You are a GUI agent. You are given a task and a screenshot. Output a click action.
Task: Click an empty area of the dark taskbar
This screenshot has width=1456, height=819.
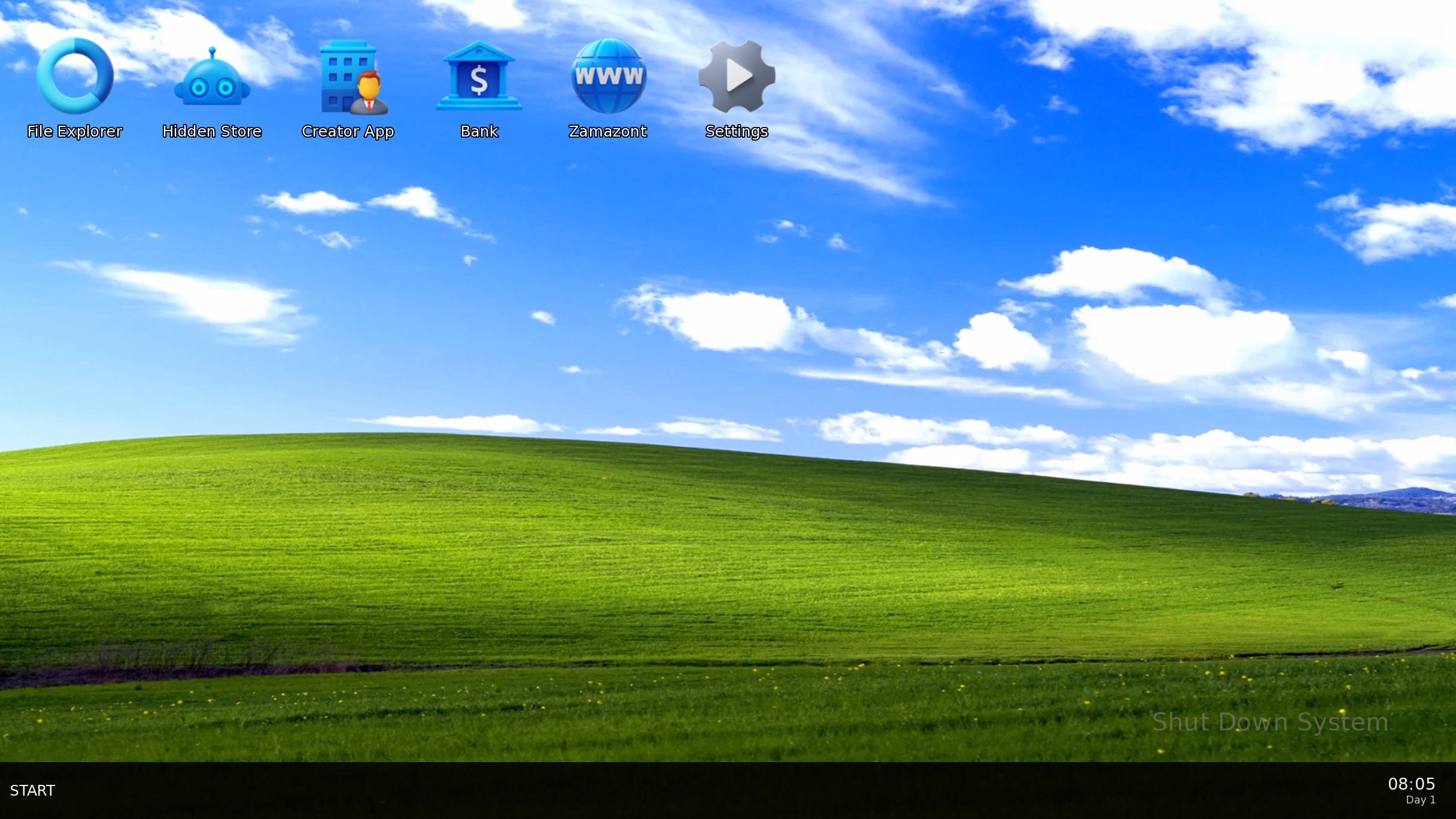pos(718,790)
